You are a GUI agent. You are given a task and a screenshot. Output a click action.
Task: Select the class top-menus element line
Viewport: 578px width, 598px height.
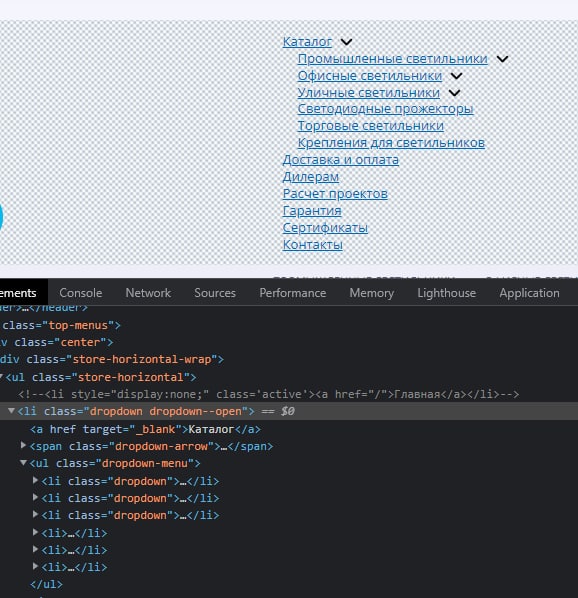pyautogui.click(x=60, y=325)
